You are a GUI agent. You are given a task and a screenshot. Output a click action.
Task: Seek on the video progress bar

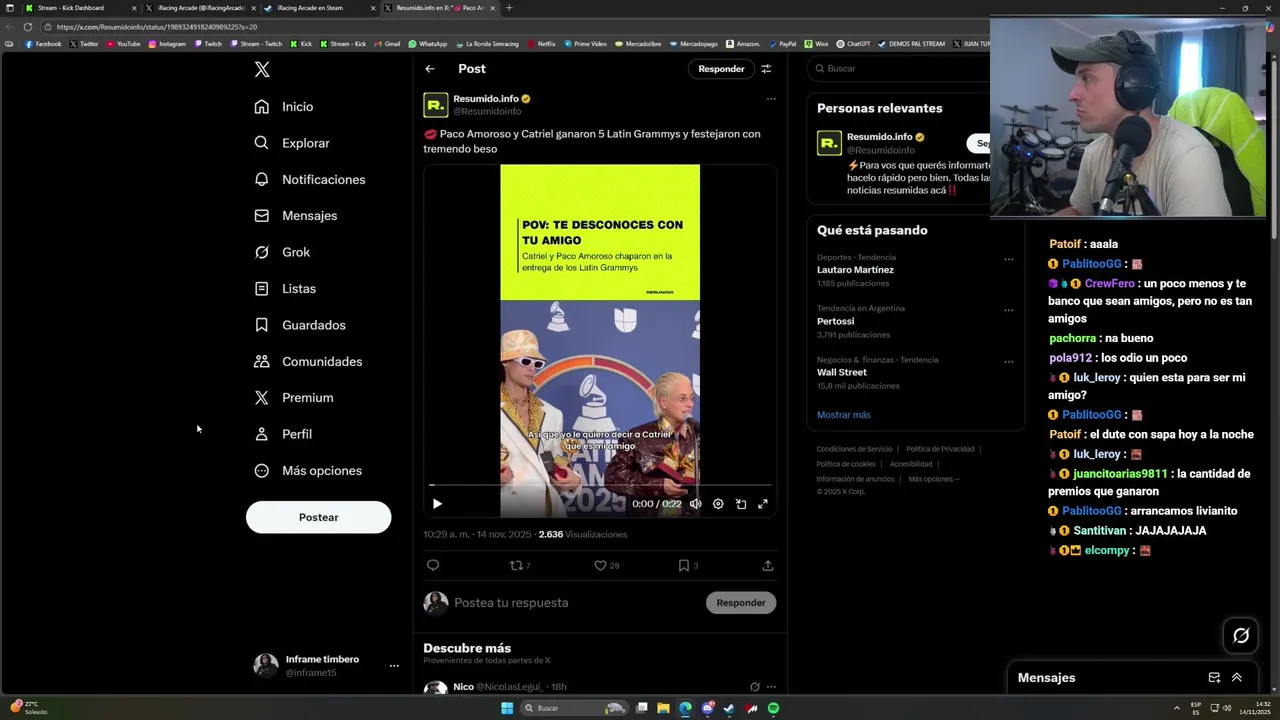pos(600,485)
